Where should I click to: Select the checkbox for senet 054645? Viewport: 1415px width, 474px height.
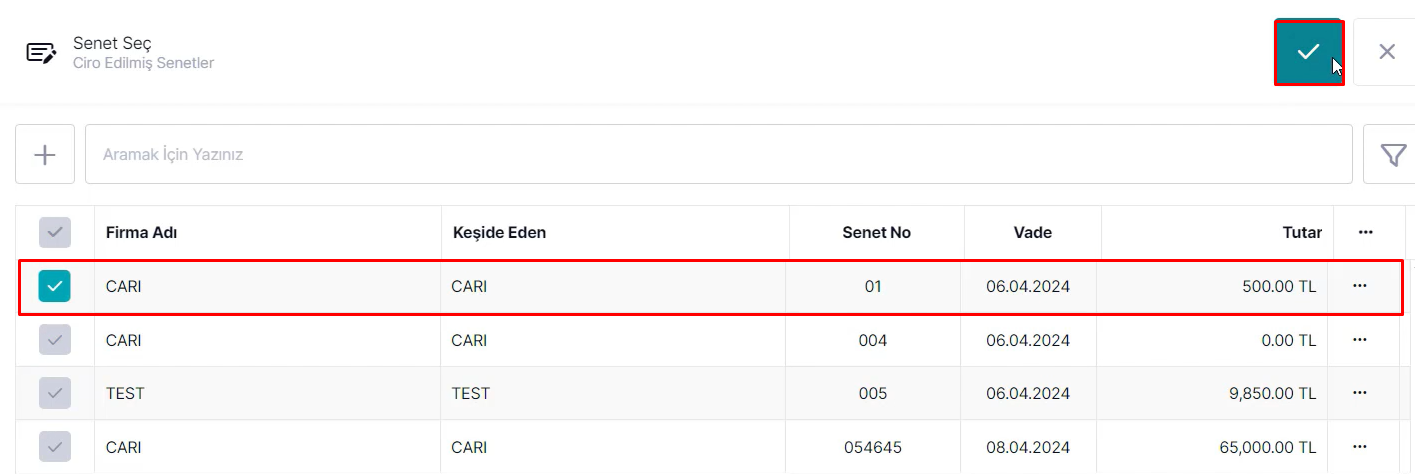click(55, 446)
